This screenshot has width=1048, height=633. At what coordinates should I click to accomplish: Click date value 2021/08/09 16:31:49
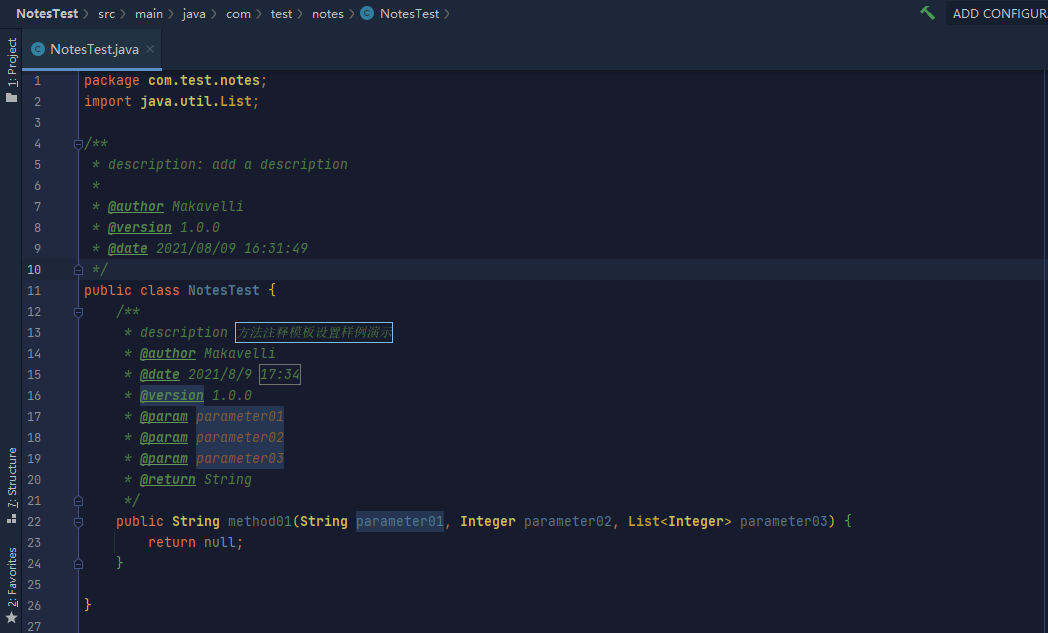(x=232, y=249)
